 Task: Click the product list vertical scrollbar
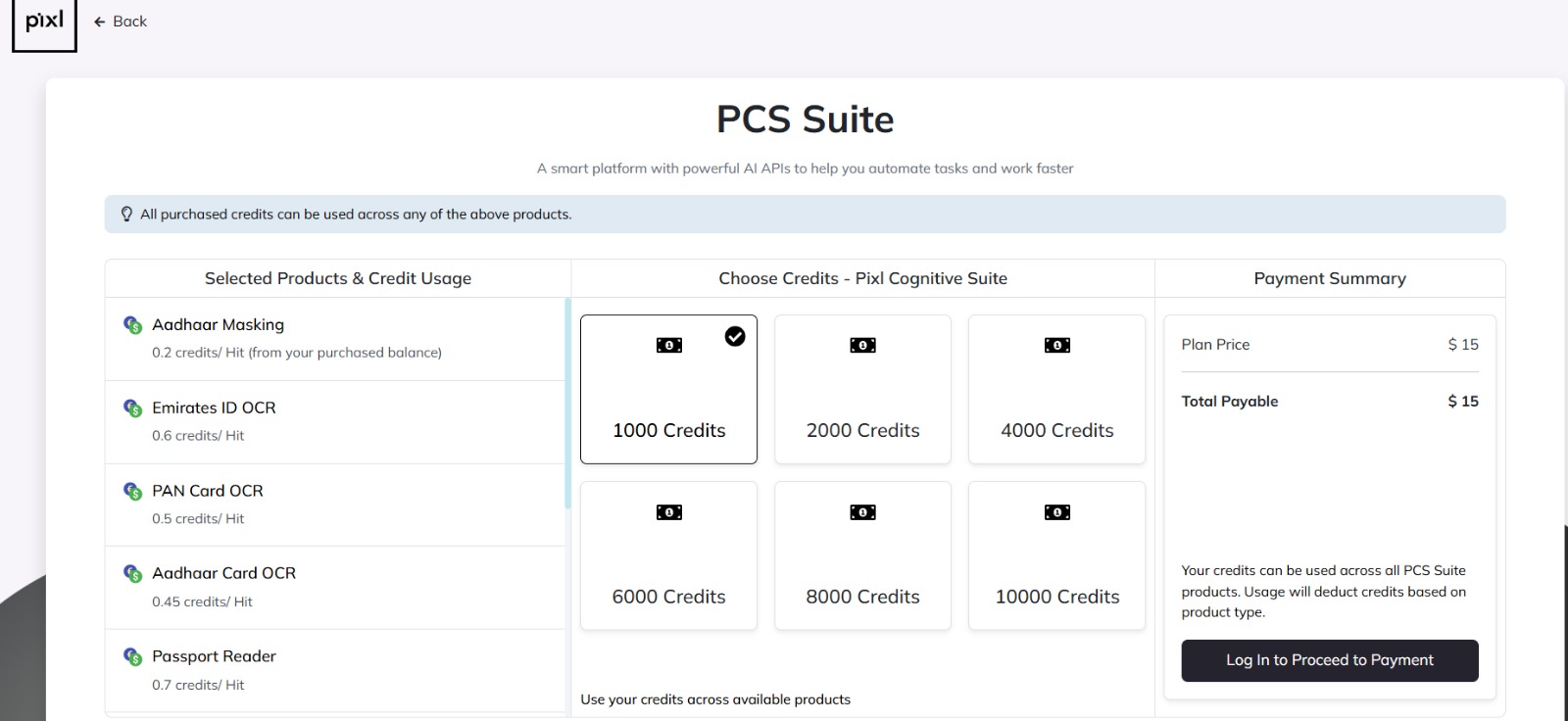(x=567, y=404)
